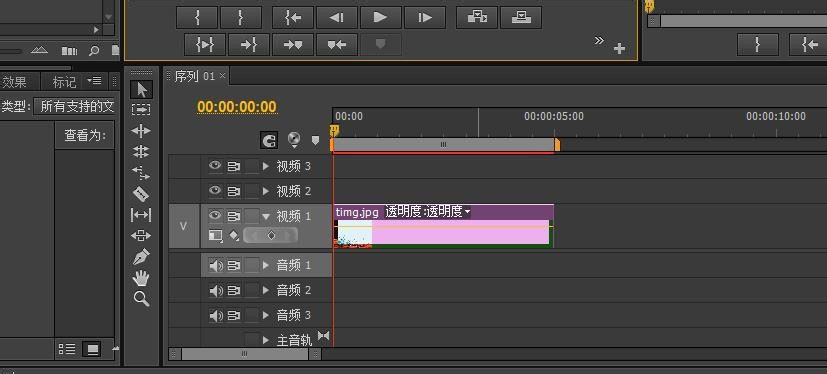This screenshot has width=827, height=374.
Task: Select the Ripple Edit tool
Action: click(141, 131)
